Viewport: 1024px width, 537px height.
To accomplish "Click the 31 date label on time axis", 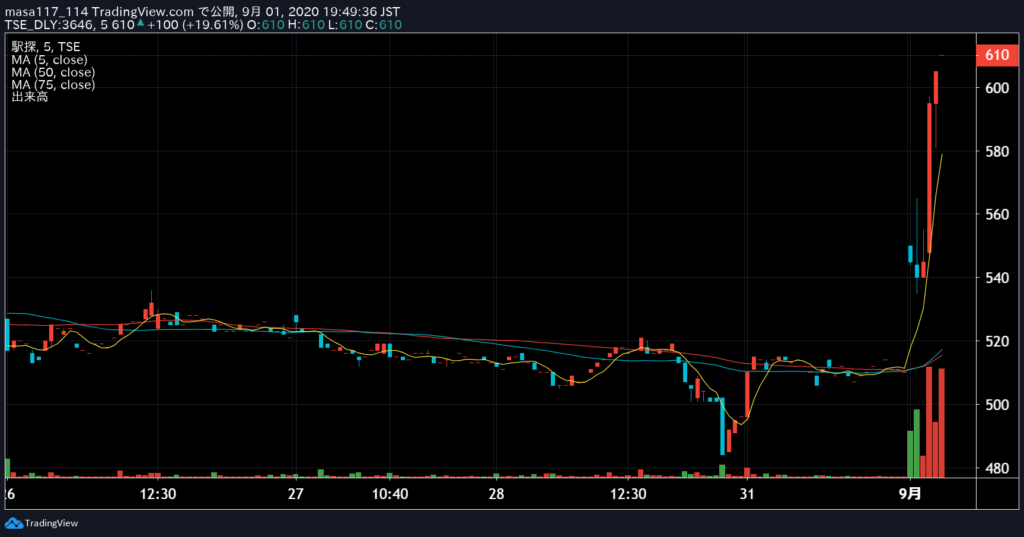I will (747, 494).
